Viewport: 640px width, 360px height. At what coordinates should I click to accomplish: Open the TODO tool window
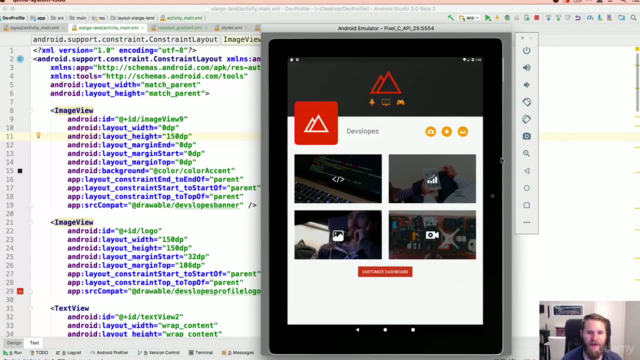(x=39, y=353)
